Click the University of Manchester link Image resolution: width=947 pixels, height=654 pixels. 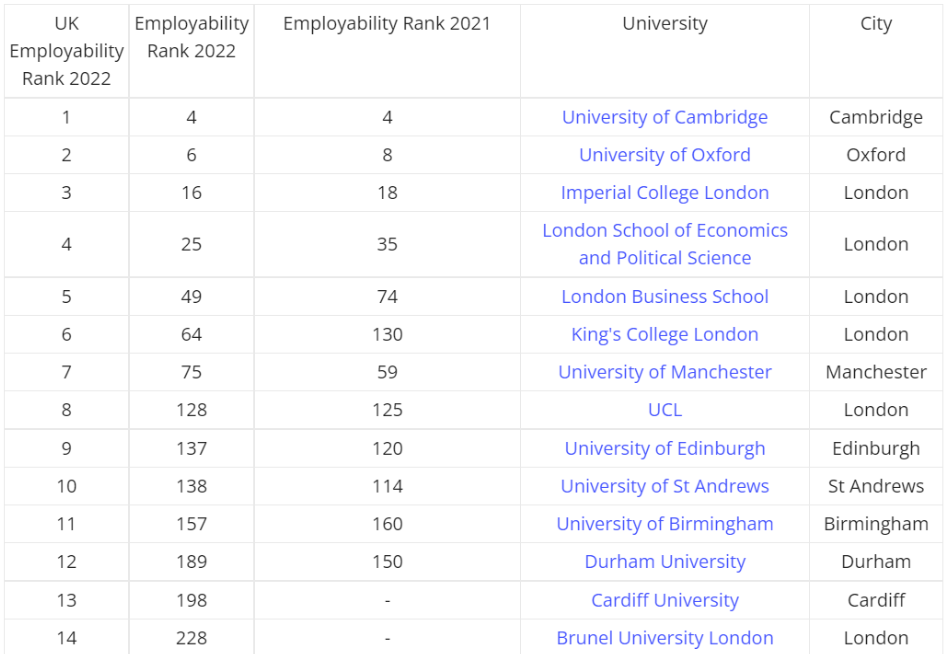[x=664, y=372]
